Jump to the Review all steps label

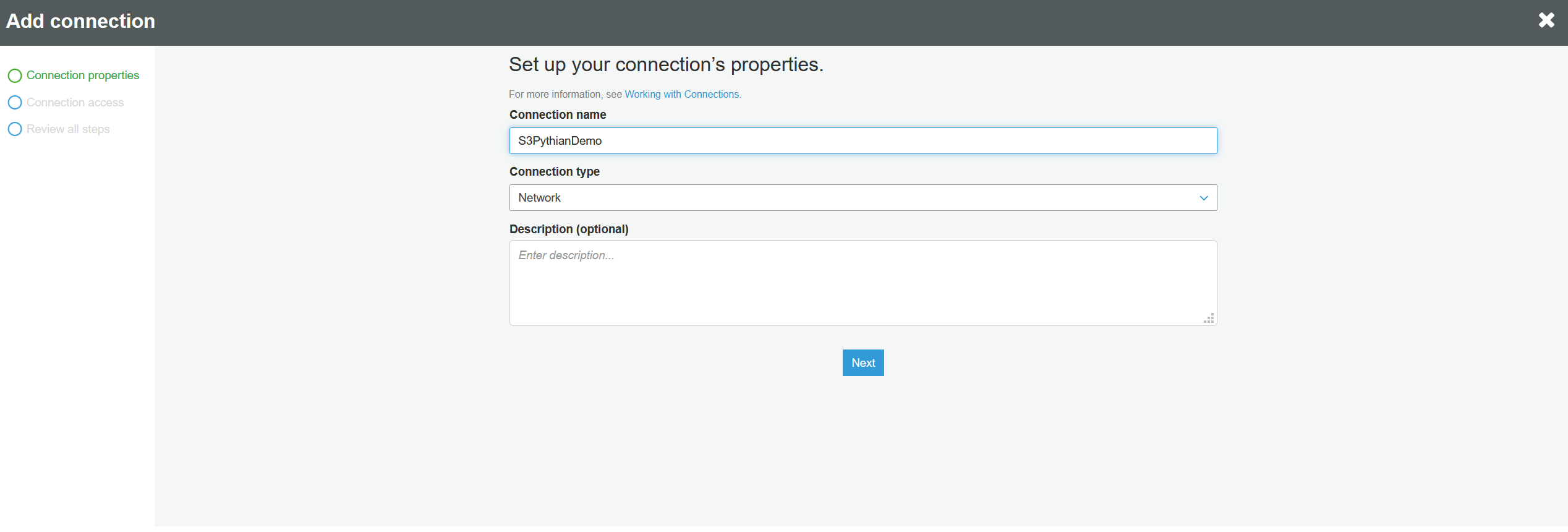(68, 129)
